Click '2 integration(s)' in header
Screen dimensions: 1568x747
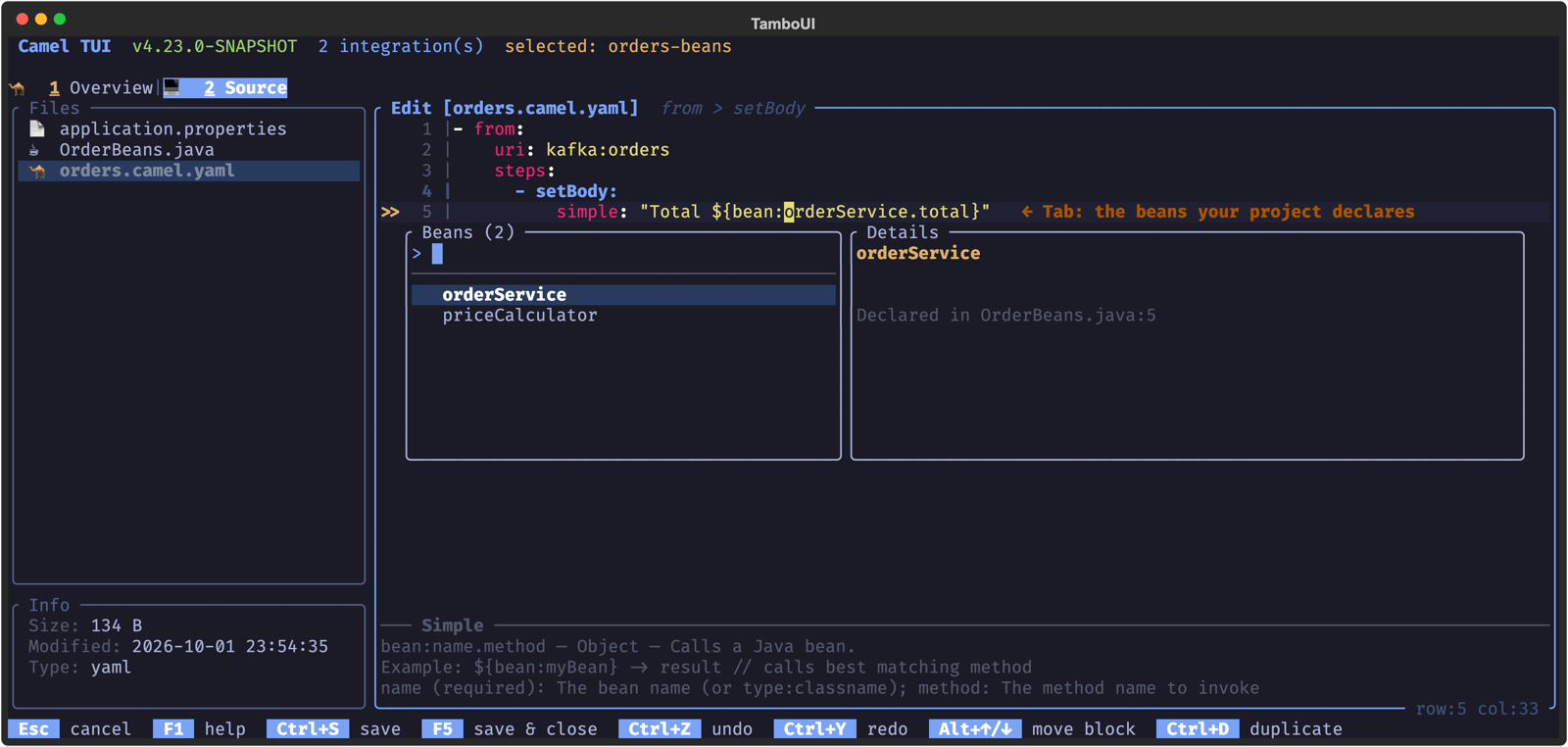(x=401, y=47)
